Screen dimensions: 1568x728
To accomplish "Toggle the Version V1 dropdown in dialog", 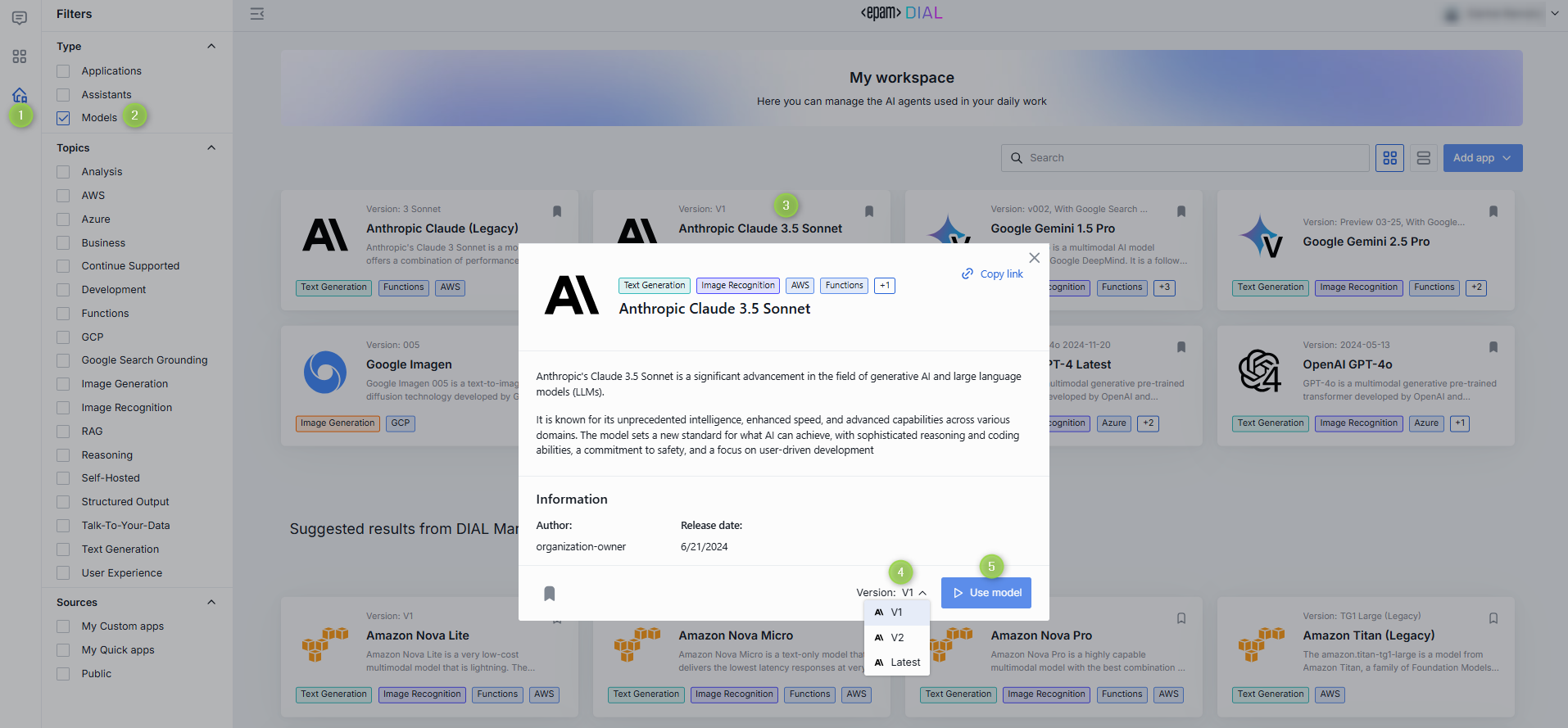I will click(x=892, y=593).
